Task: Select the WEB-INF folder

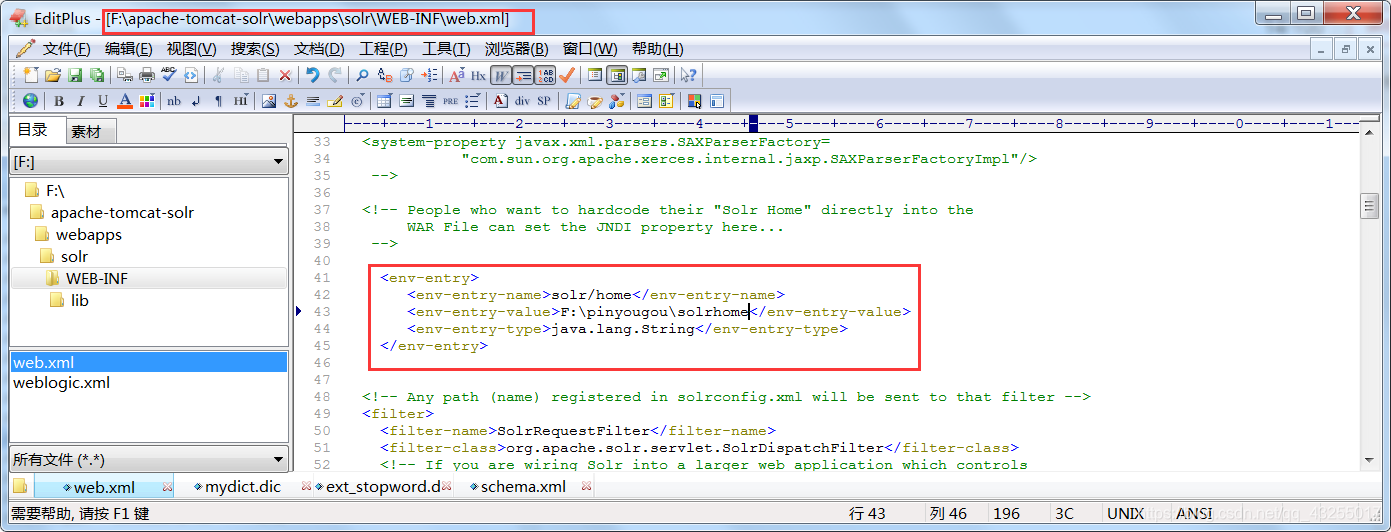Action: (x=97, y=278)
